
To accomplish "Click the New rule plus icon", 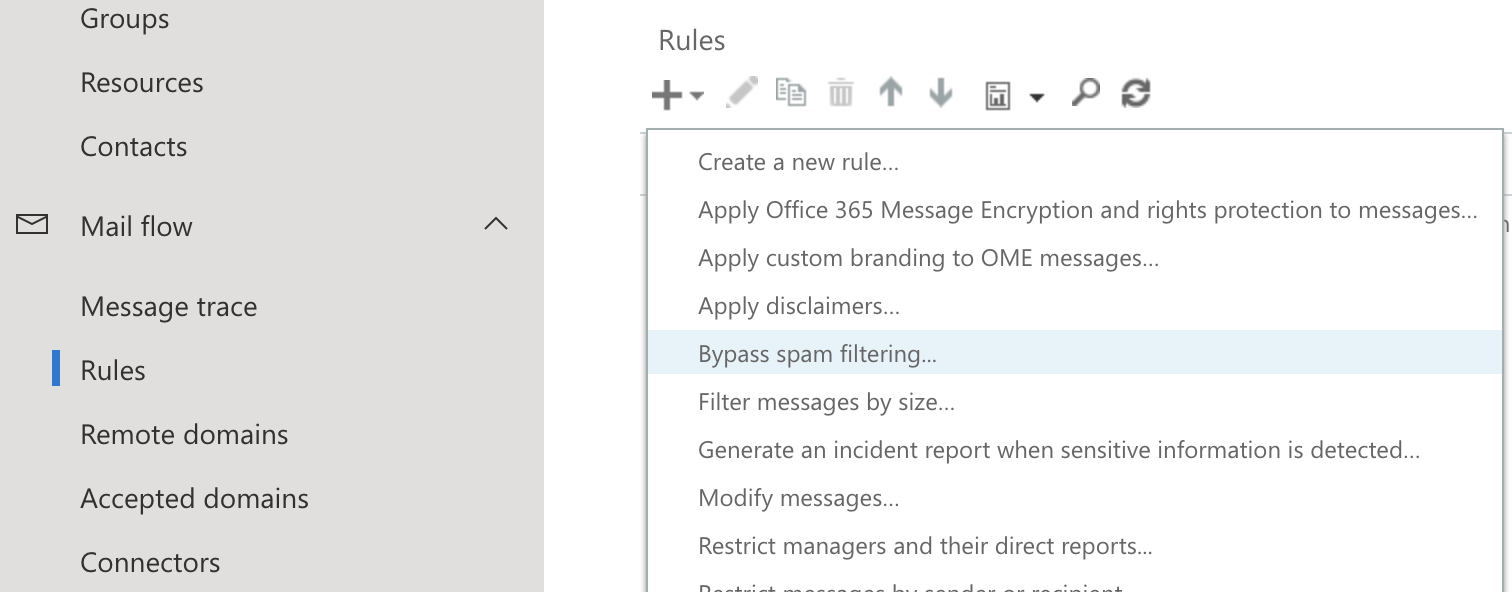I will coord(666,93).
